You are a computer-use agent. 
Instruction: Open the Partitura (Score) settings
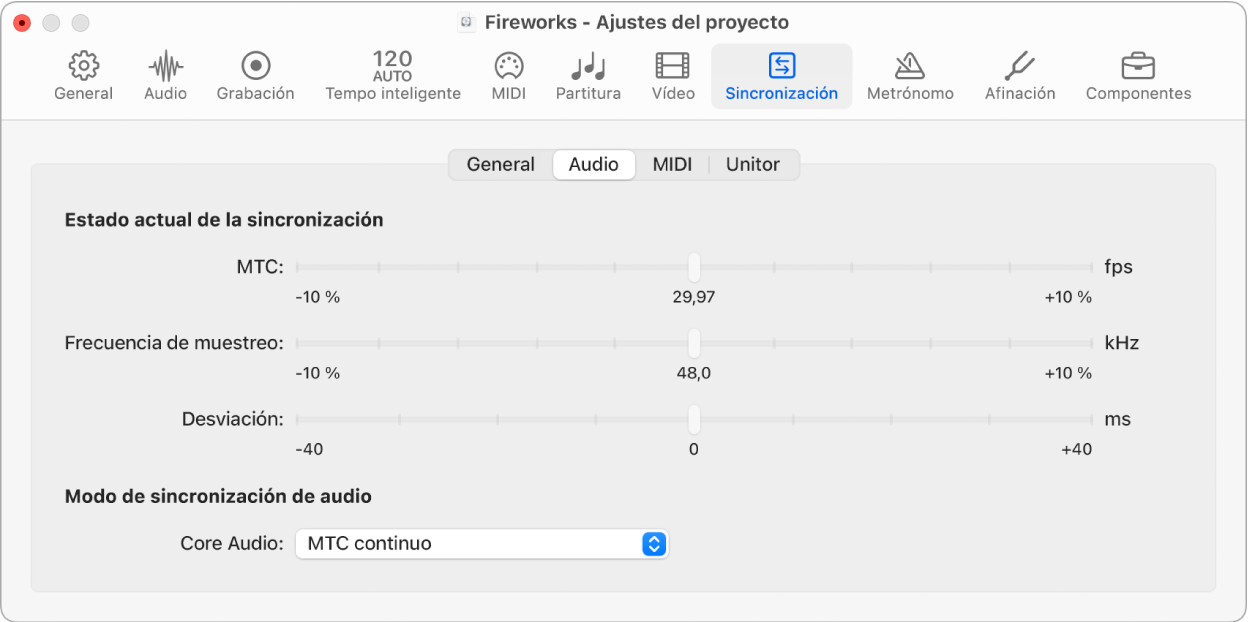588,76
